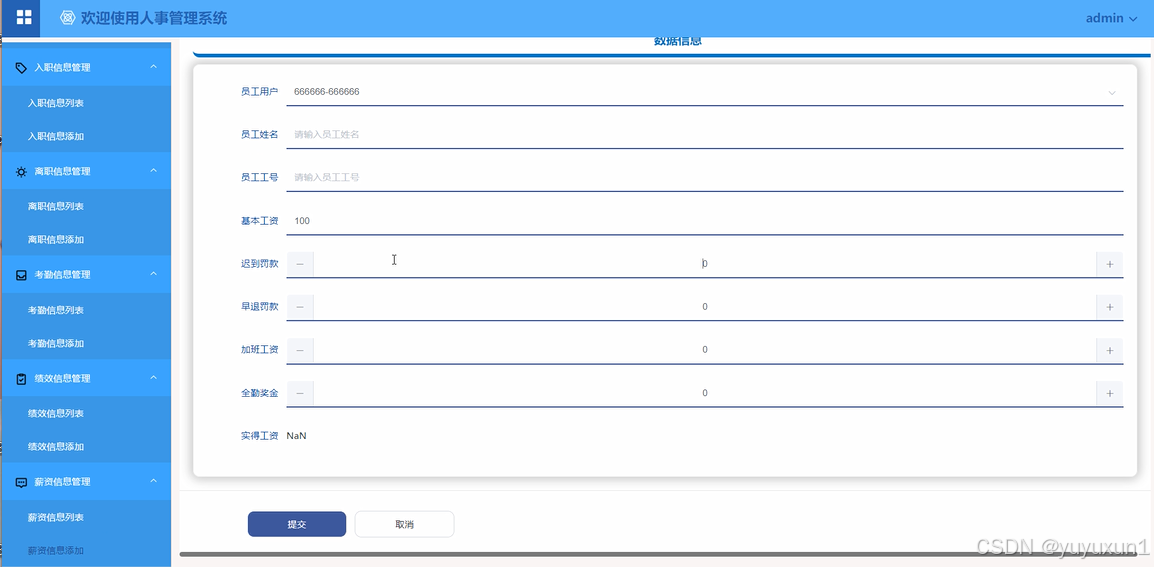
Task: Click the 迟到罚款 number value field
Action: (x=704, y=264)
